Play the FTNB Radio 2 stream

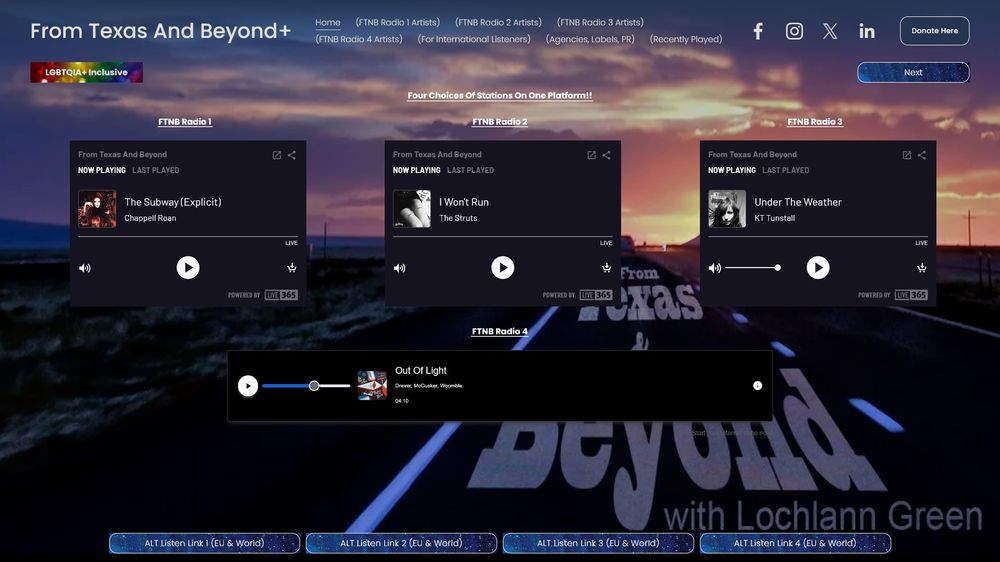pos(503,267)
